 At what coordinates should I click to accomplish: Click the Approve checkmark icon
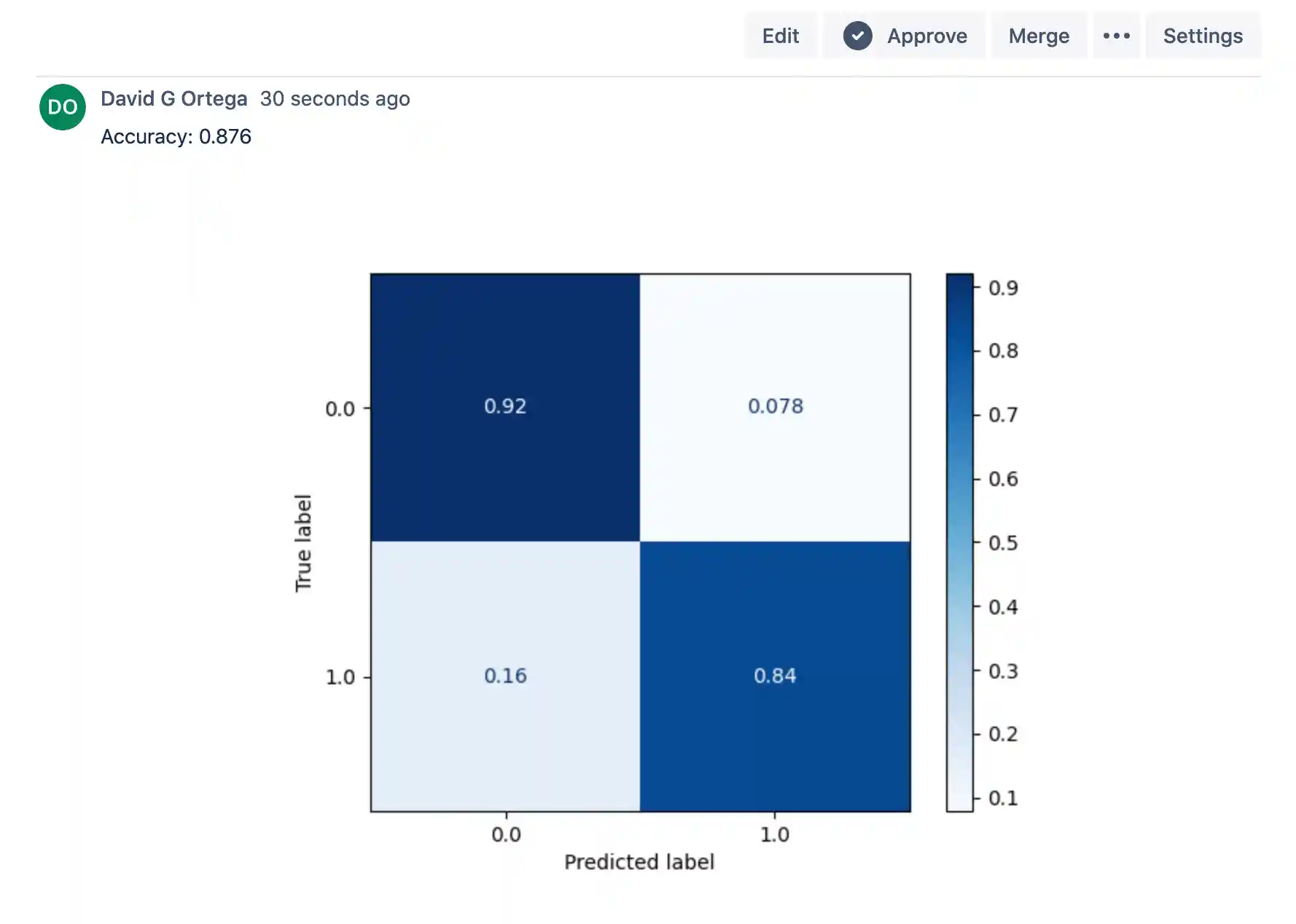coord(857,35)
